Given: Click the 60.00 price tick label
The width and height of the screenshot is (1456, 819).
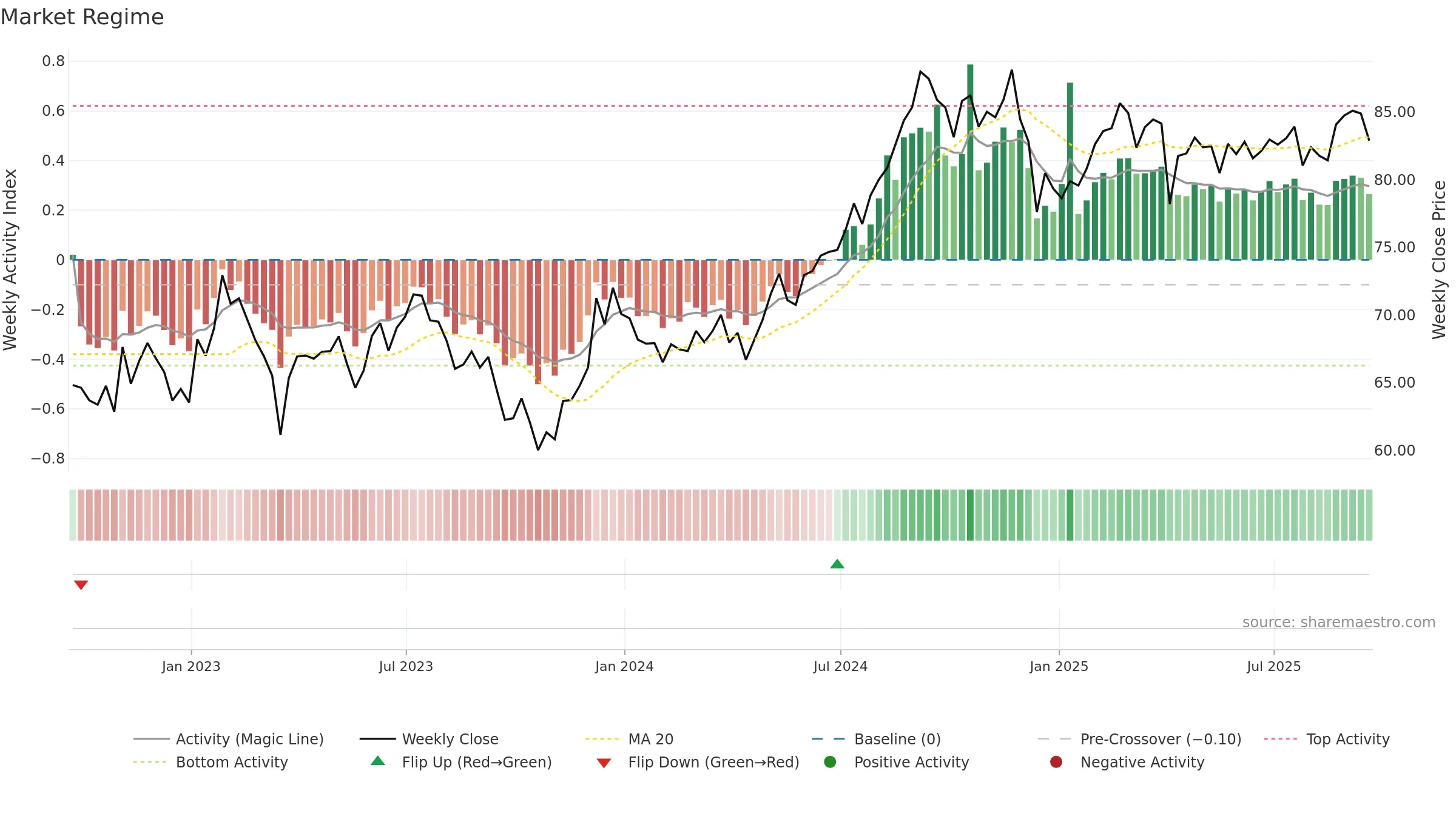Looking at the screenshot, I should 1395,450.
